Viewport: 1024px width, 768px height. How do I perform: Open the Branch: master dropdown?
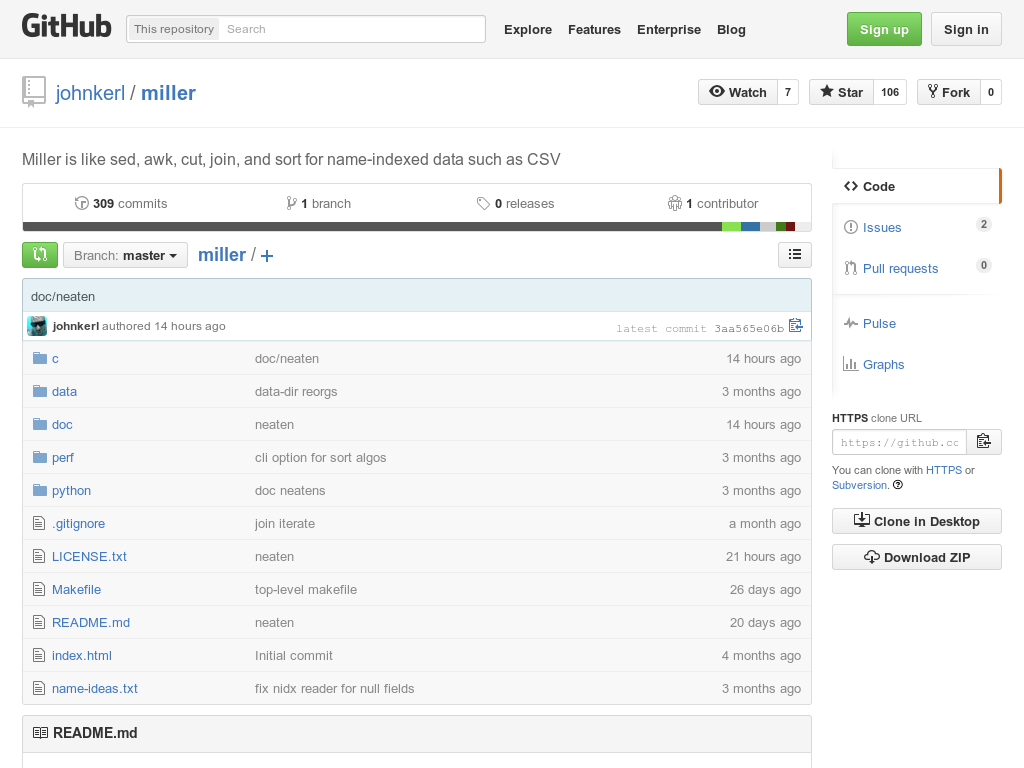click(125, 255)
